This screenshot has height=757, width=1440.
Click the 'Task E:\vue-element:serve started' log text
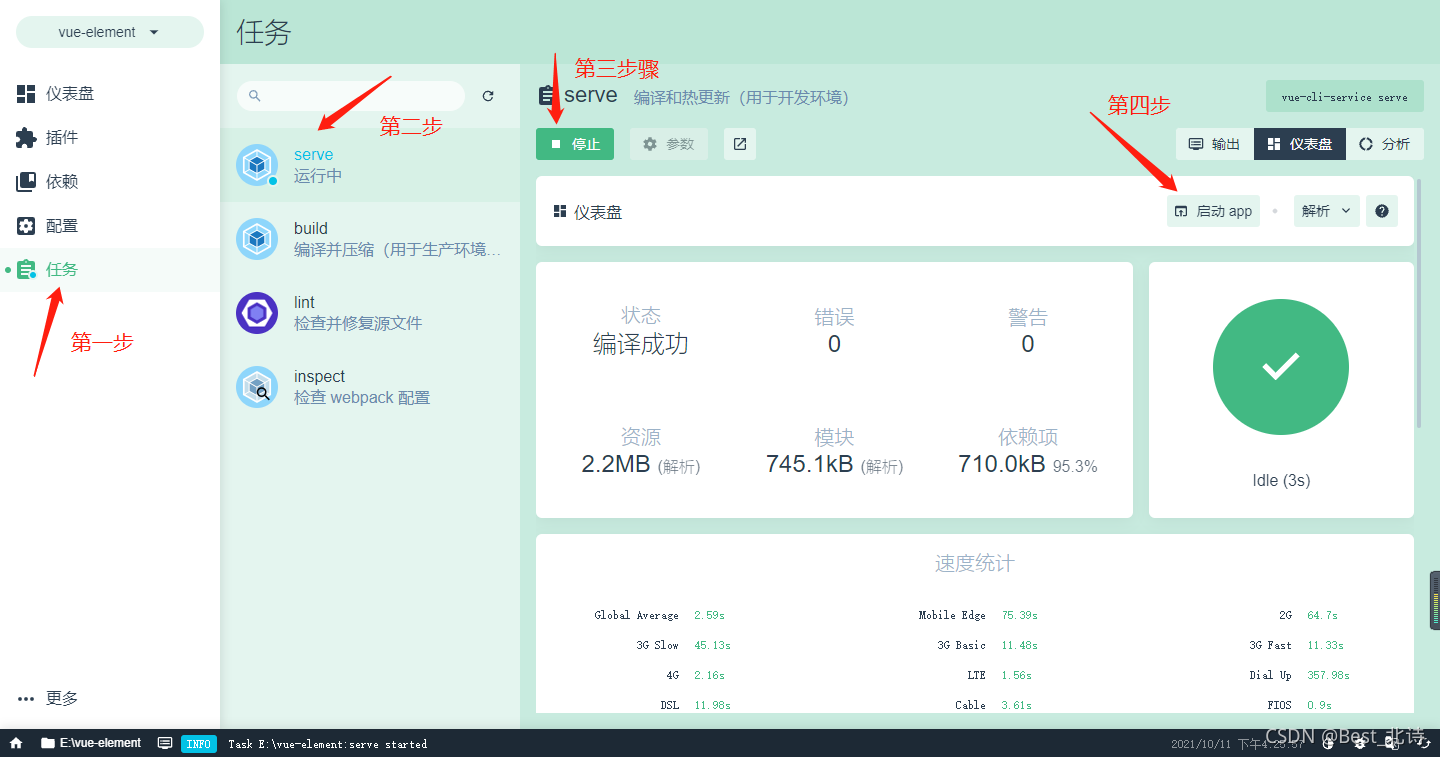(x=327, y=744)
